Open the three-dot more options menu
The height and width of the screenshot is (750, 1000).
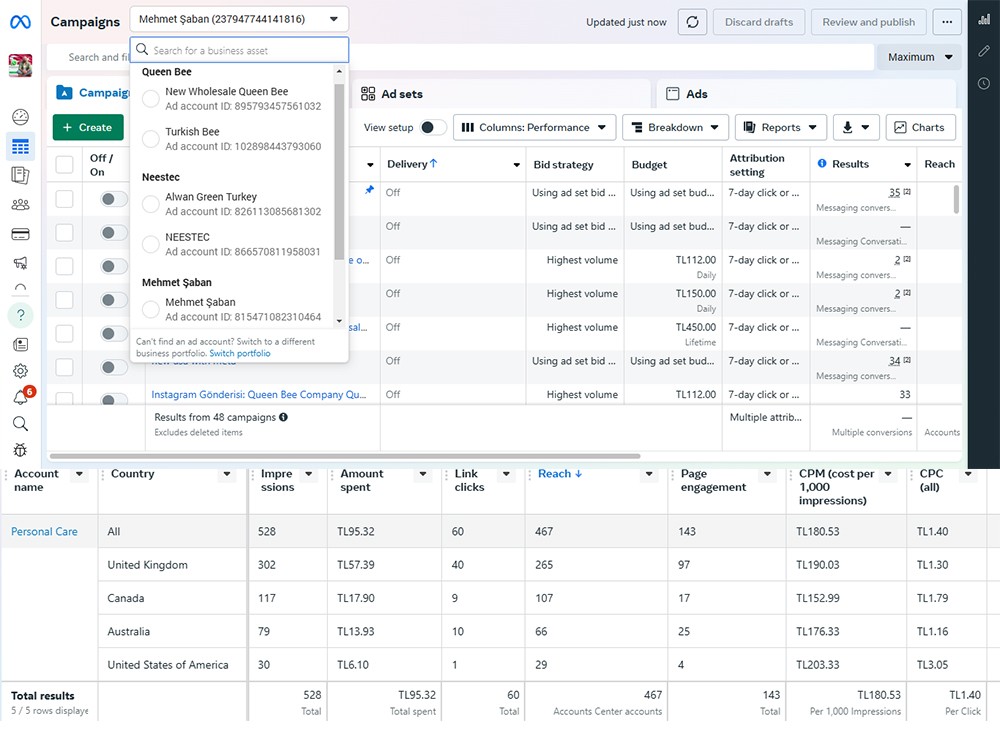[x=947, y=22]
